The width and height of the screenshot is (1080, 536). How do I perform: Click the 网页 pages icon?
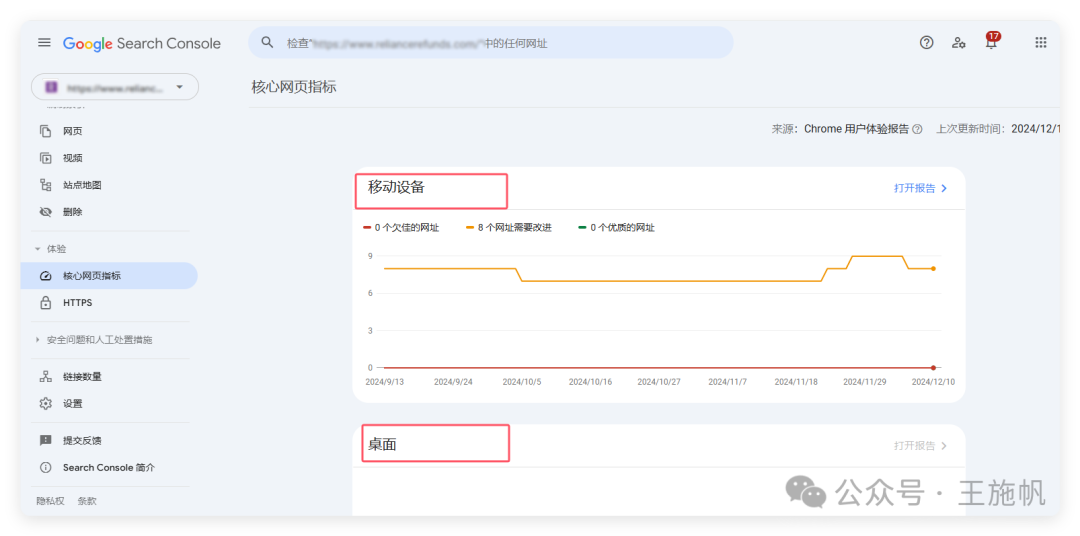click(45, 131)
